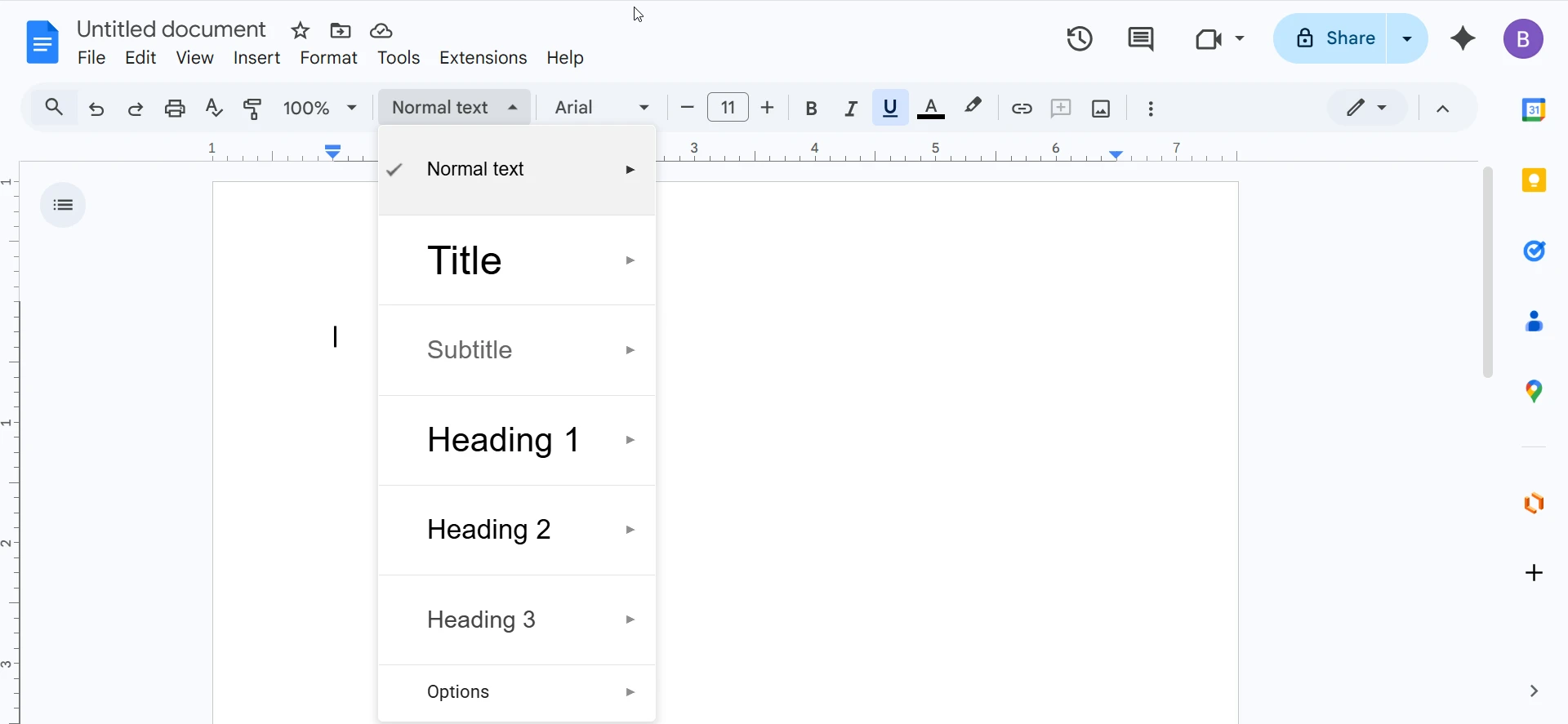Image resolution: width=1568 pixels, height=724 pixels.
Task: Show the document outline button
Action: coord(63,205)
